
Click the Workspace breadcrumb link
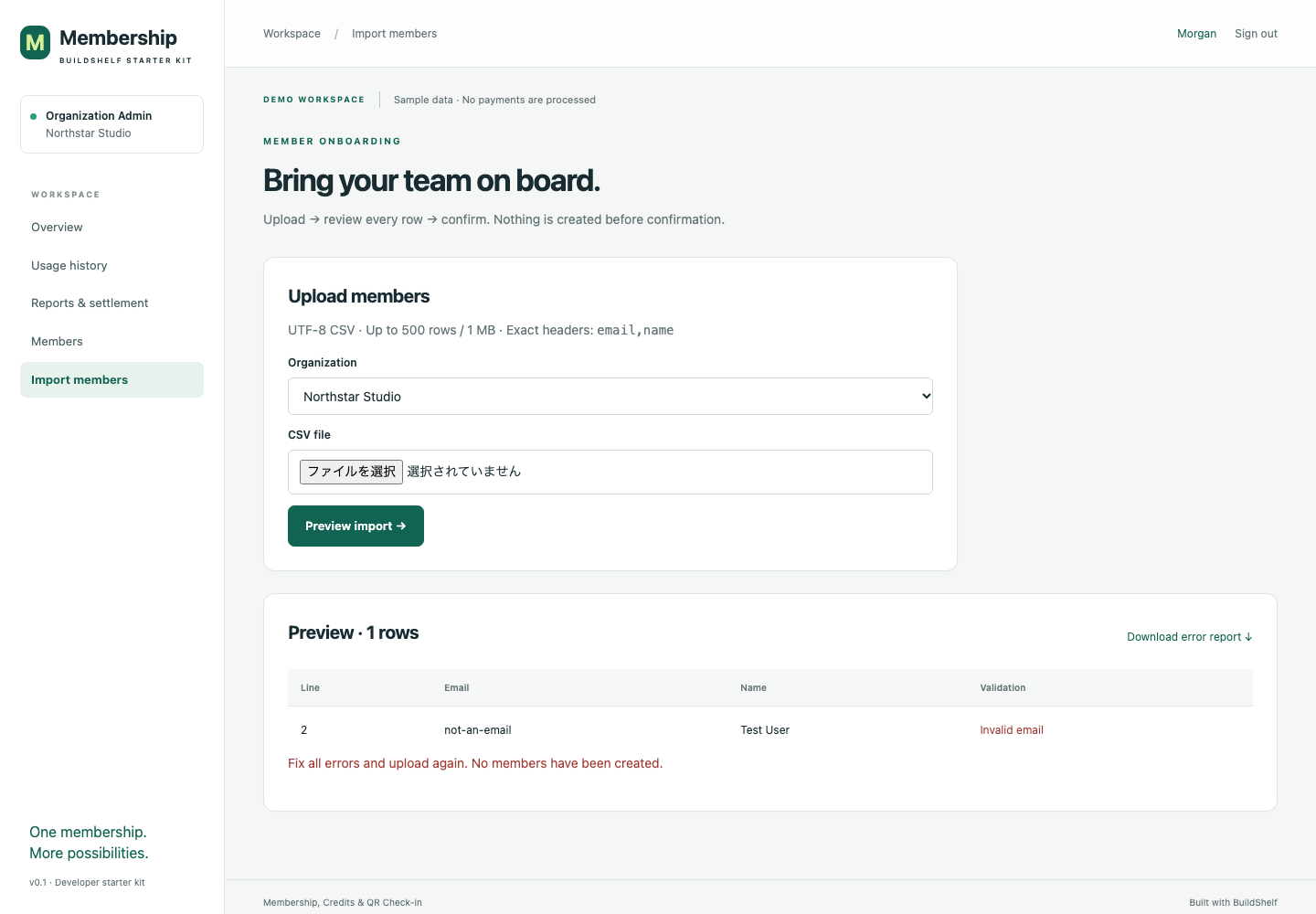pyautogui.click(x=292, y=34)
